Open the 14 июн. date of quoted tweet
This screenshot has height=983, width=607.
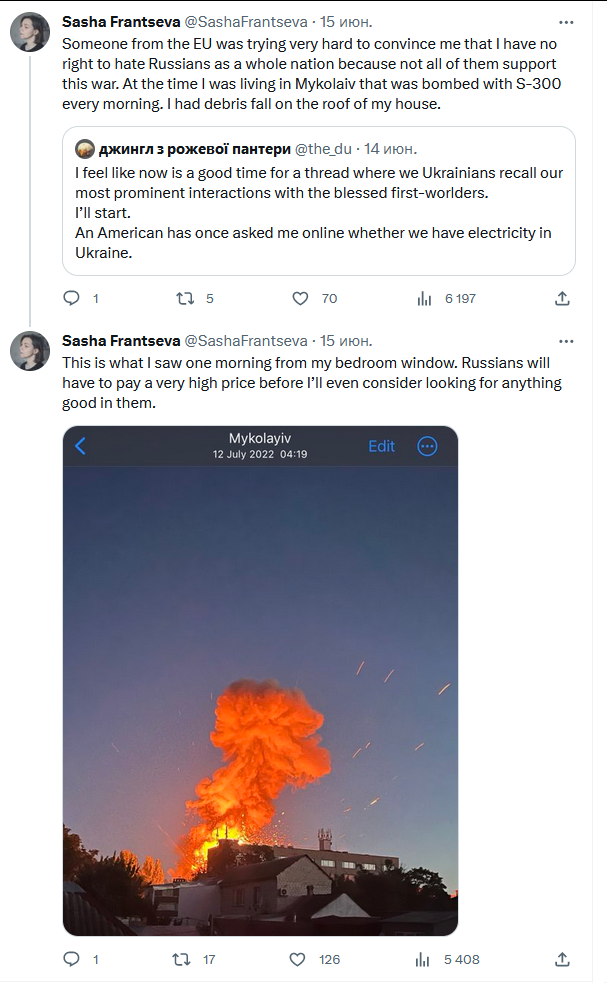pyautogui.click(x=390, y=149)
